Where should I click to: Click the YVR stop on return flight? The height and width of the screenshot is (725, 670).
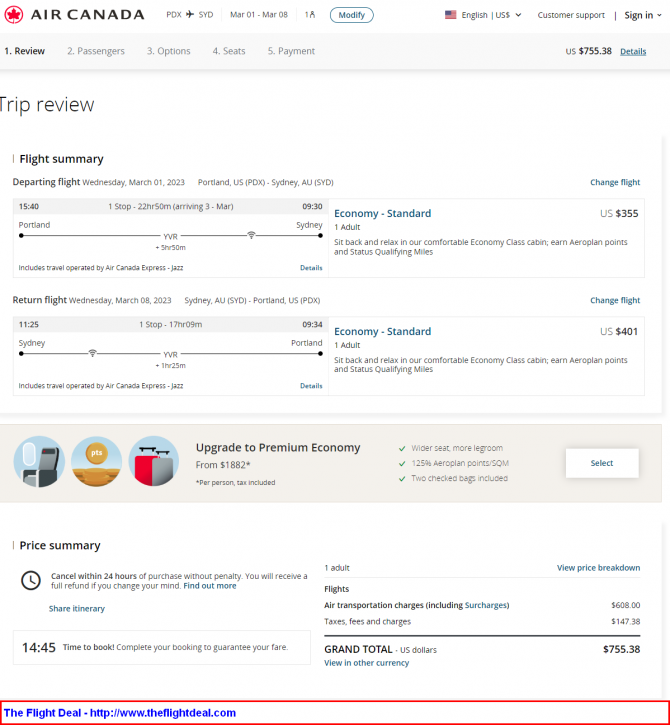(x=170, y=354)
